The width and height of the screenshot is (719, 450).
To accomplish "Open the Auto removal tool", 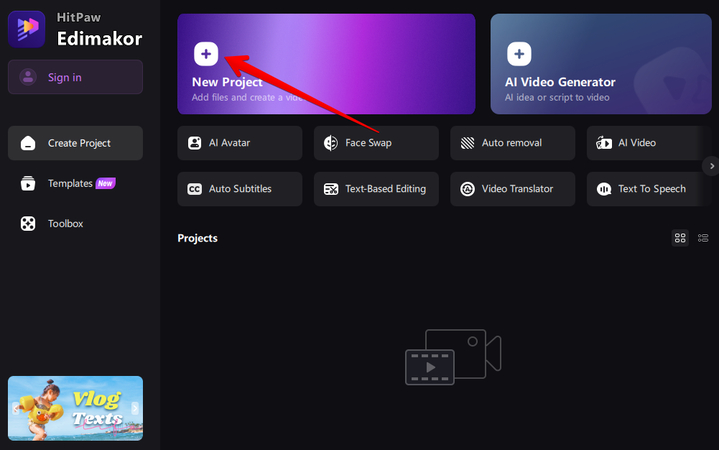I will (x=513, y=143).
